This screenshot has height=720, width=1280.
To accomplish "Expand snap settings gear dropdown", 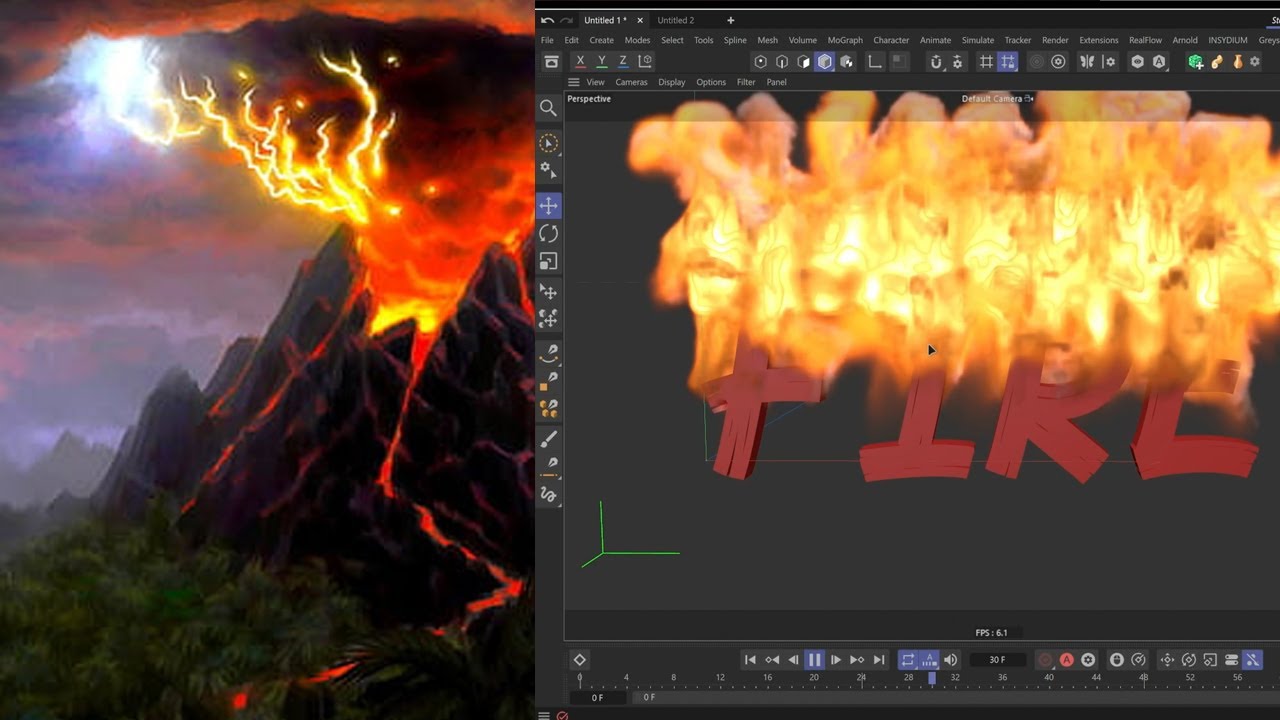I will click(x=958, y=62).
